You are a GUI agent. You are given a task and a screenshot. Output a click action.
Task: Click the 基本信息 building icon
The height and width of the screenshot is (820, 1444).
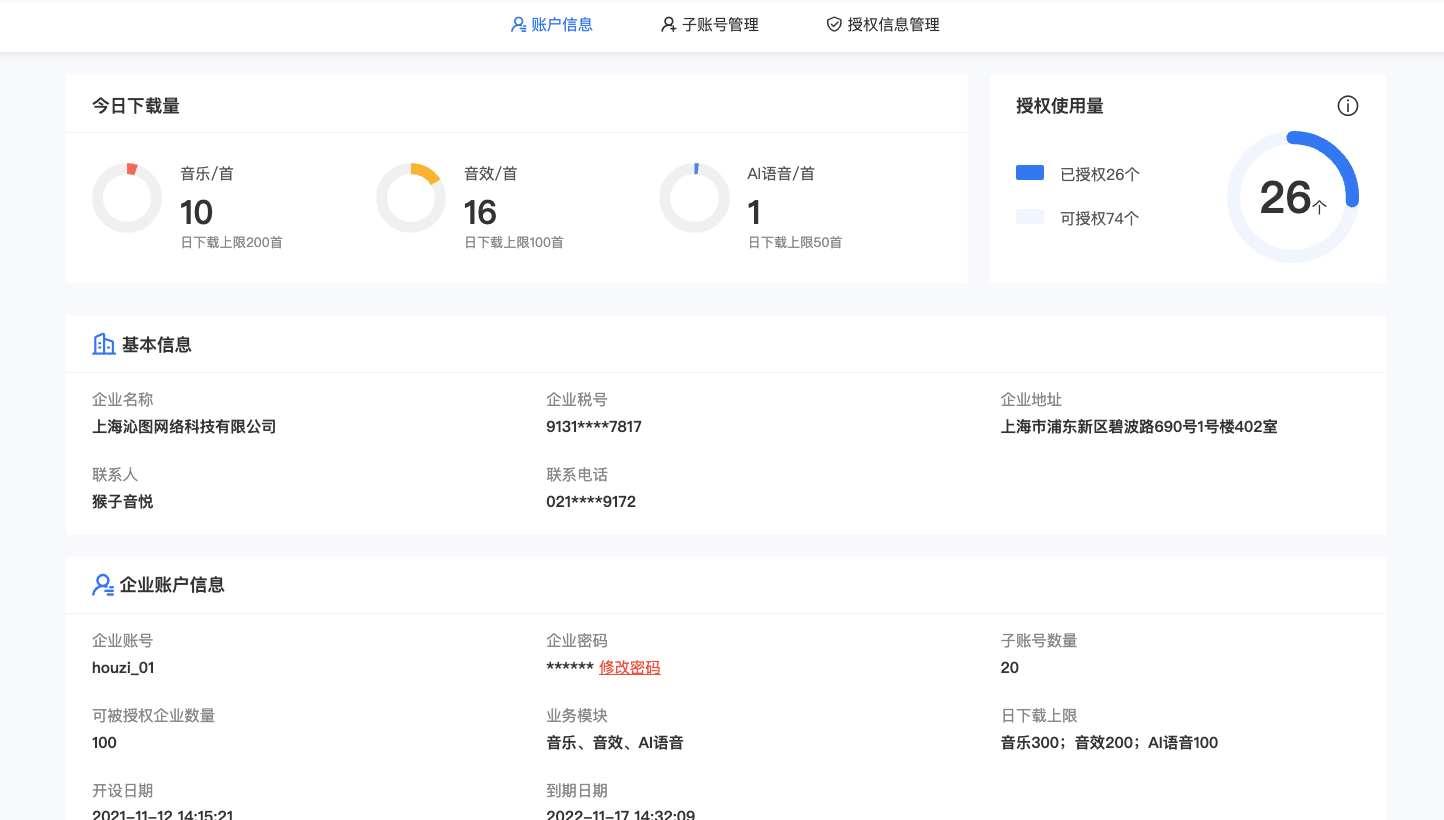104,345
